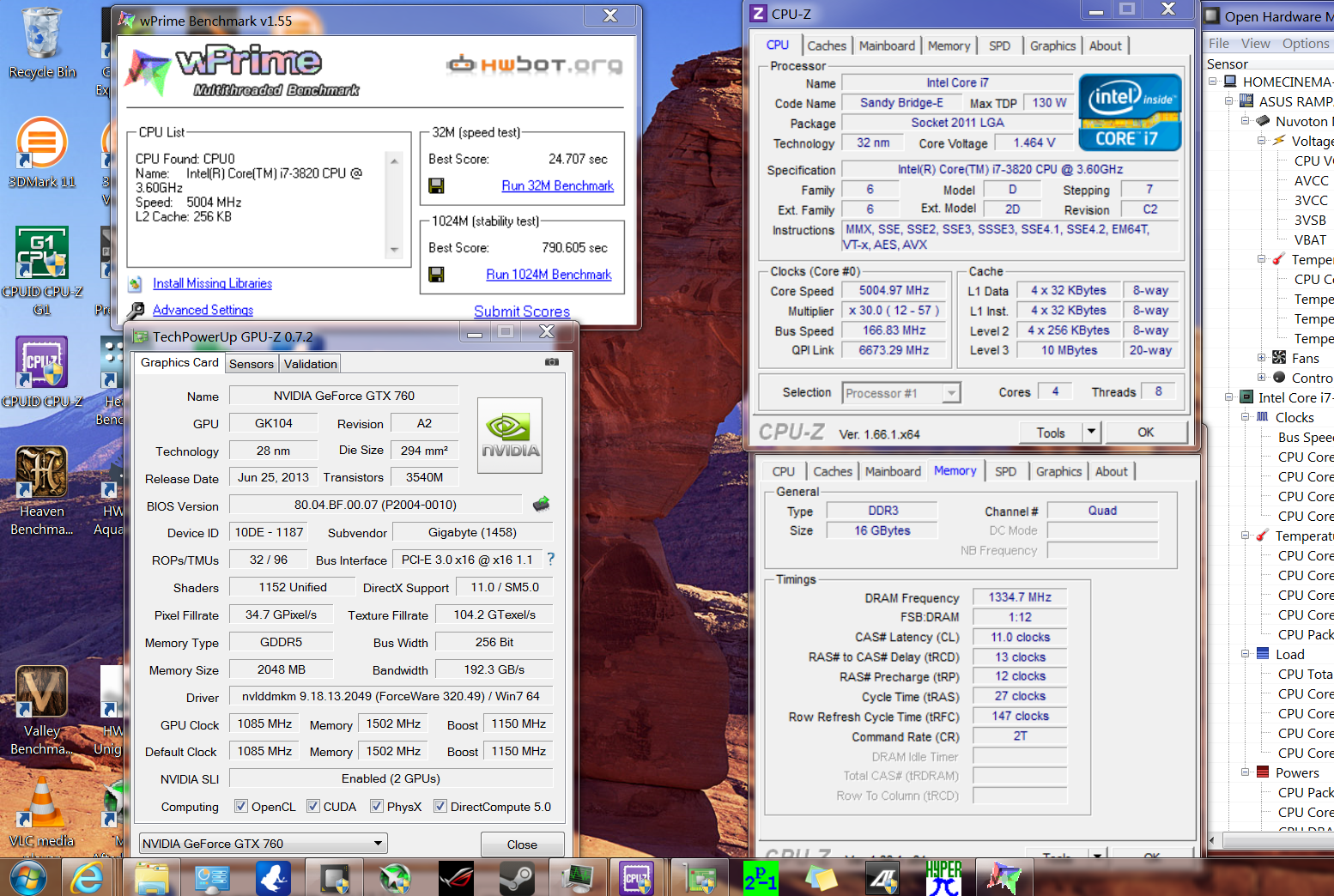Click the Submit Scores link in wPrime

522,312
